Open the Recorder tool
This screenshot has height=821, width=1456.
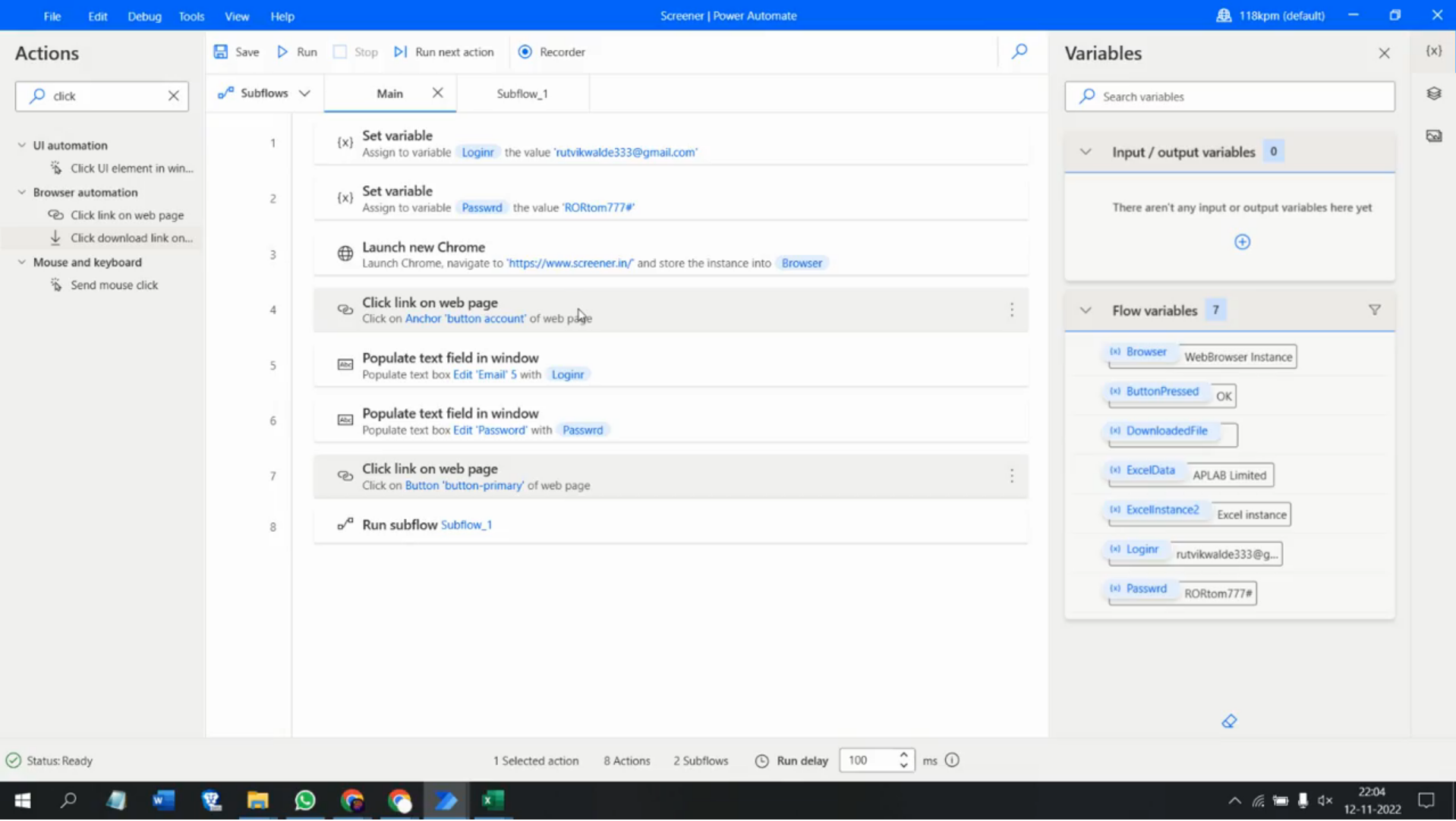[551, 52]
